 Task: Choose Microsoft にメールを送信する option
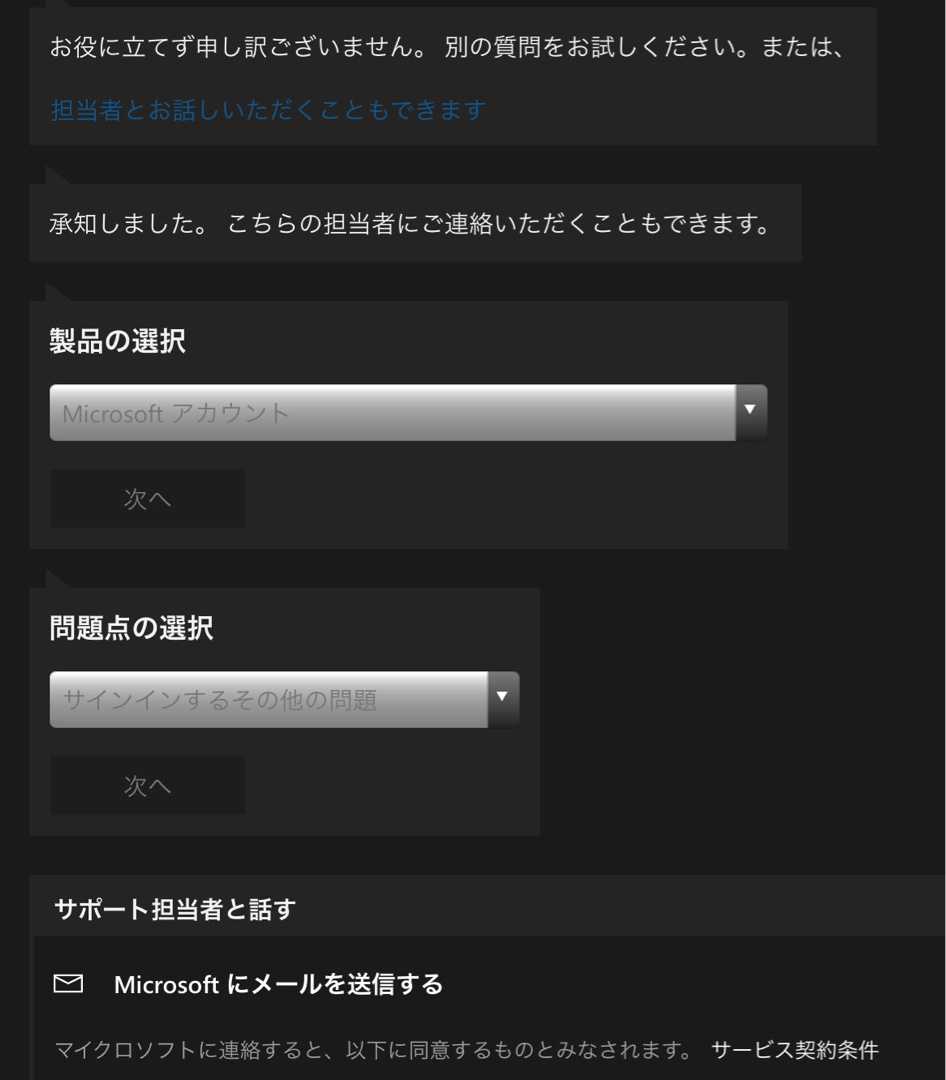[278, 984]
